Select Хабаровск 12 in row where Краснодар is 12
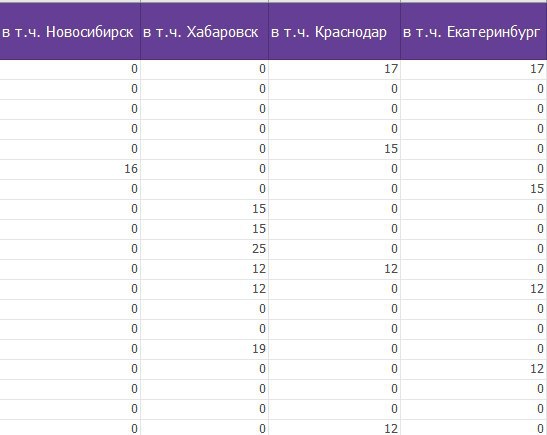The width and height of the screenshot is (547, 435). coord(204,269)
